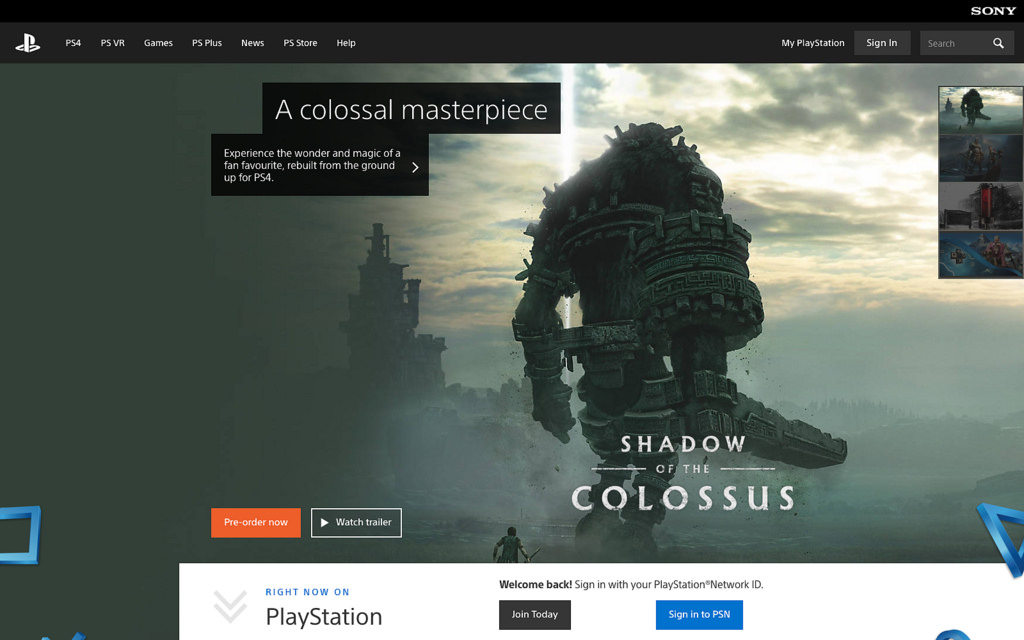Click the Sign In button

[x=882, y=43]
